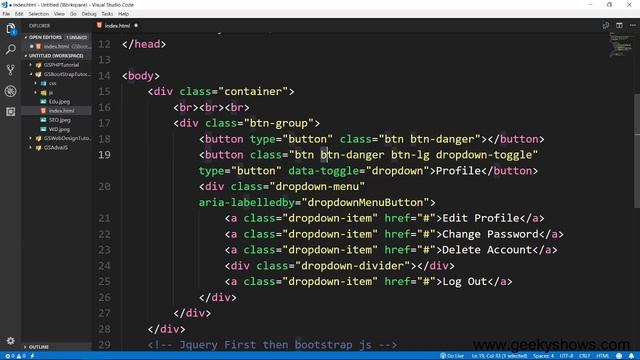The width and height of the screenshot is (640, 360).
Task: Open the Selection menu
Action: coord(39,14)
